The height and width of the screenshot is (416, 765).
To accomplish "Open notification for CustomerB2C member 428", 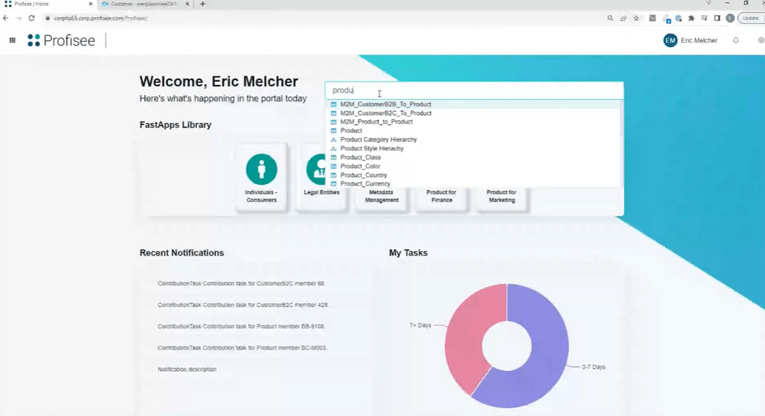I will (x=243, y=305).
